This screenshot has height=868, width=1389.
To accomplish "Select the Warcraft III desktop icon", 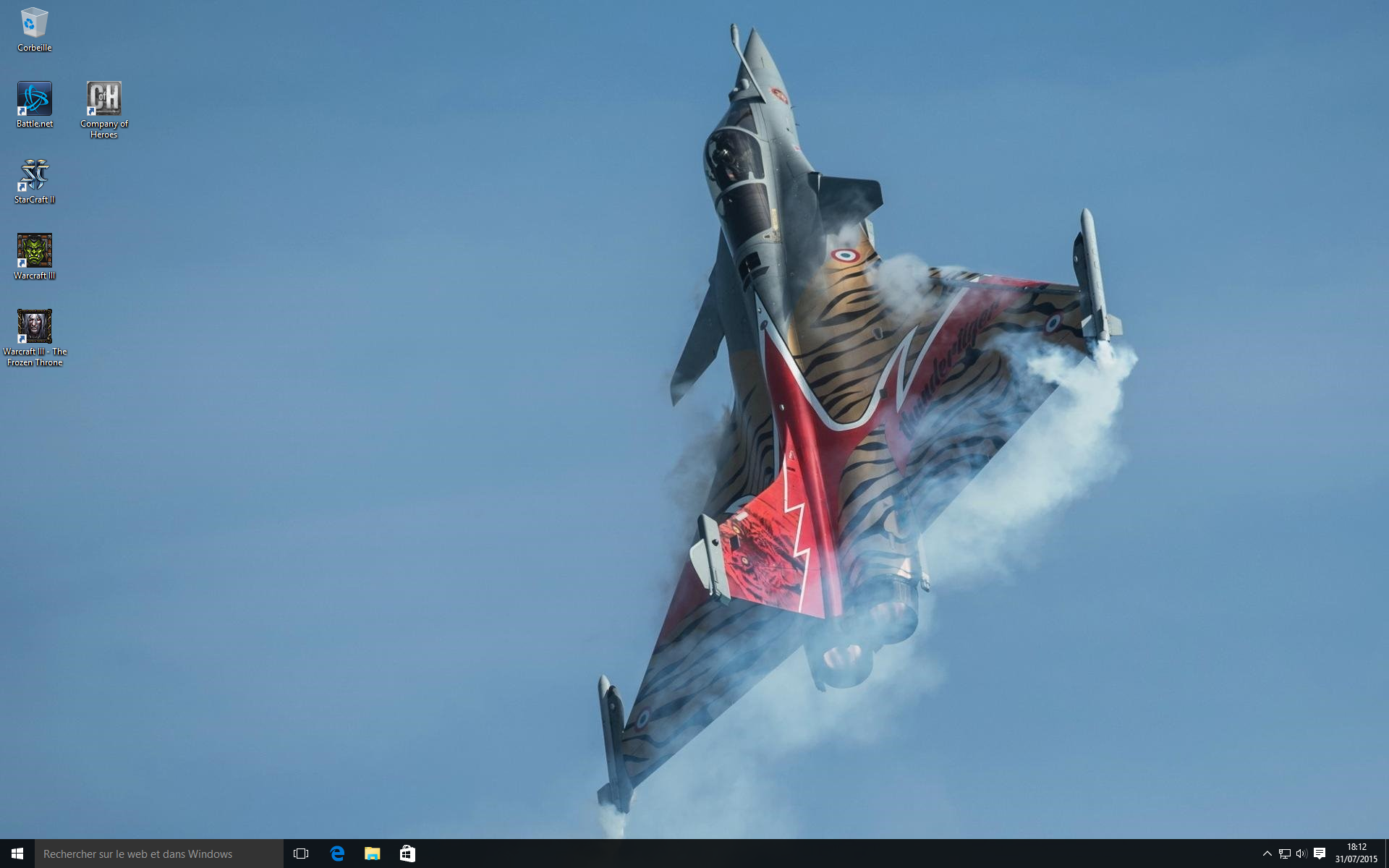I will 34,251.
